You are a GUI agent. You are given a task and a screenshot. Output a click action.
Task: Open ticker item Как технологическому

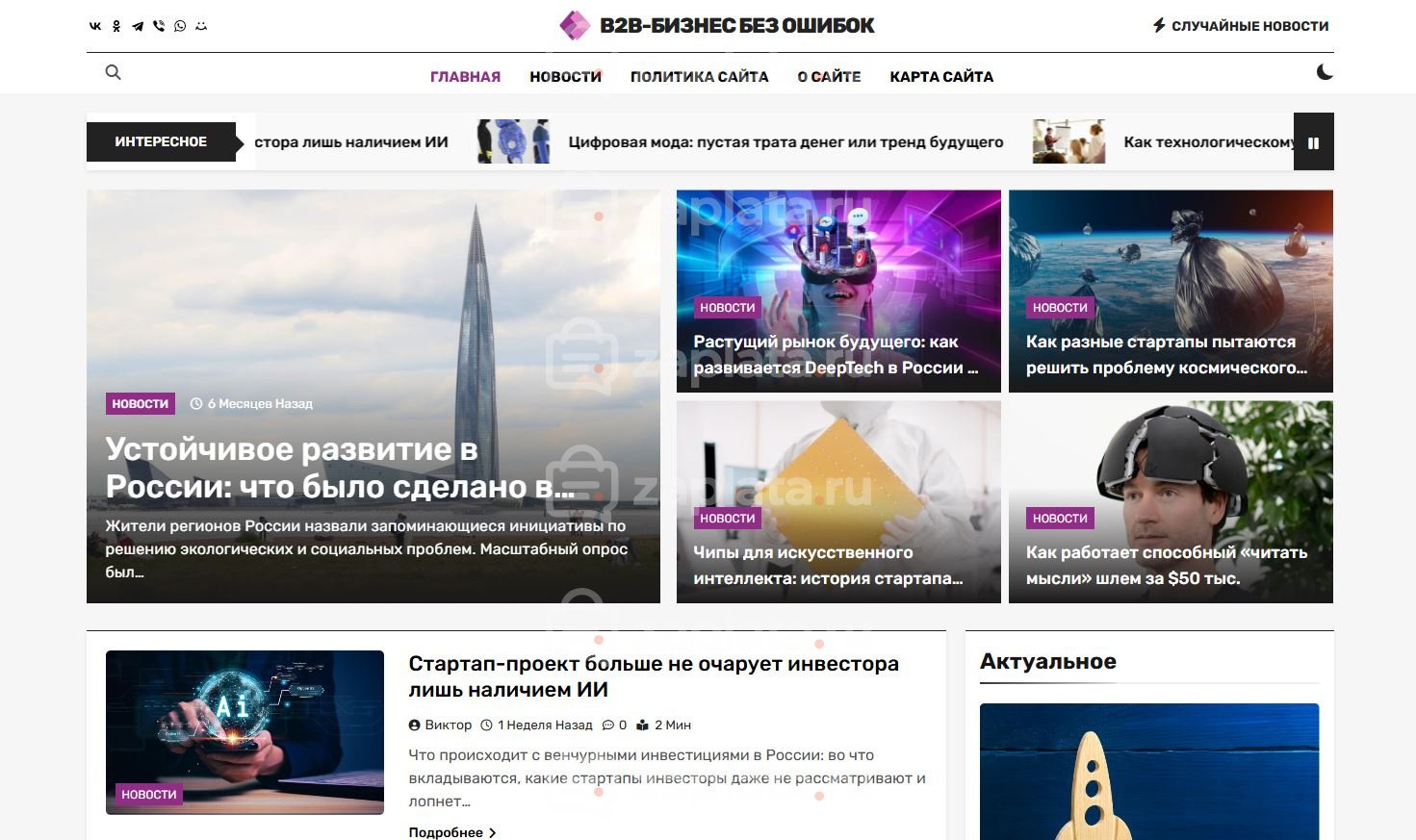(1208, 142)
